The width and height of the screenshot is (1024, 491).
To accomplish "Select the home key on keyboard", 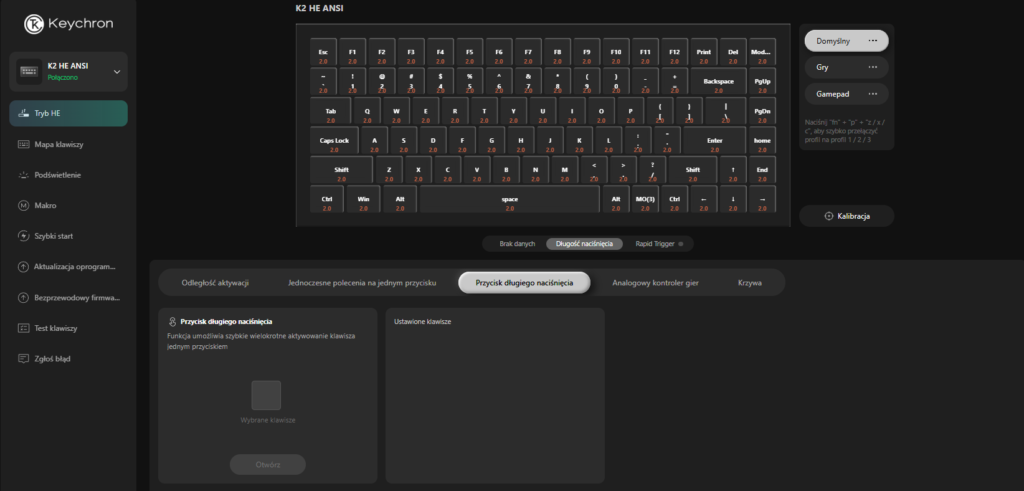I will 762,140.
